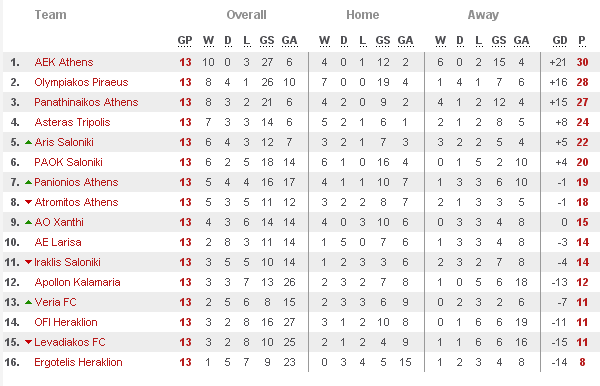Click the green up arrow beside Aris Saloniki
600x386 pixels.
point(28,142)
